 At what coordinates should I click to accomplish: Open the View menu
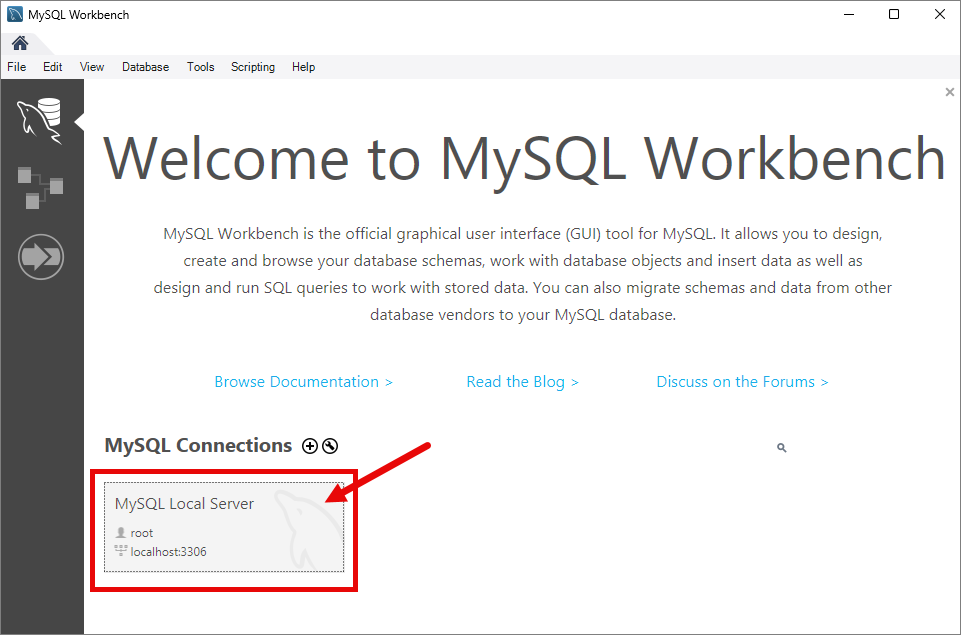91,67
